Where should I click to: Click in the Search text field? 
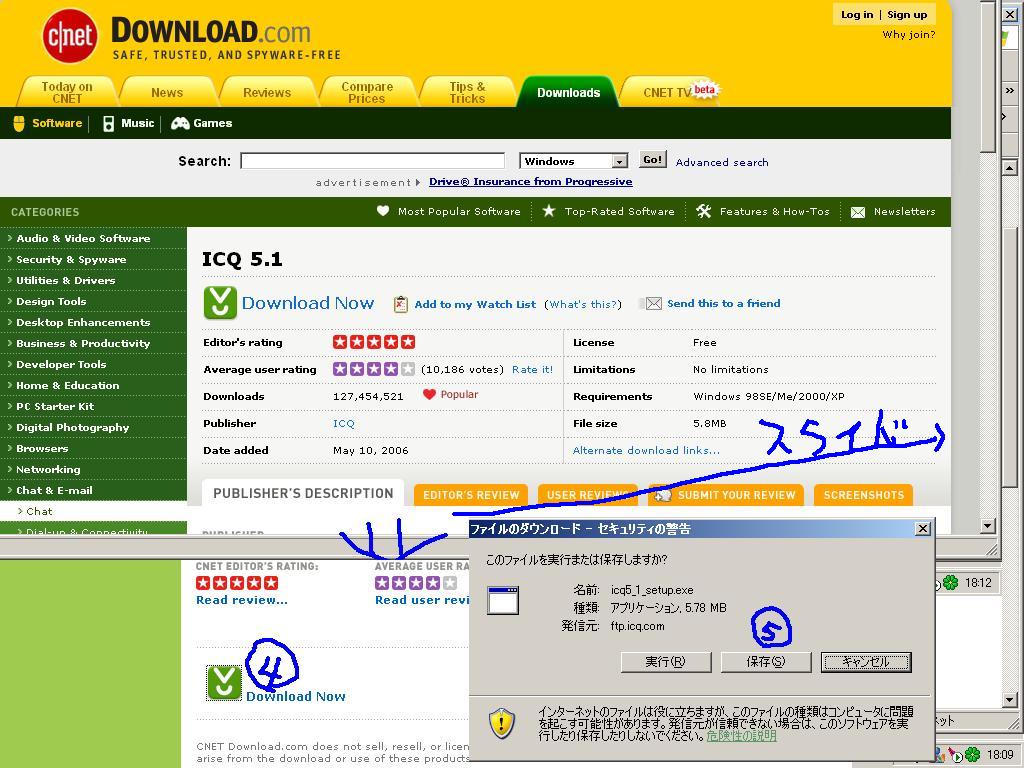click(x=372, y=161)
